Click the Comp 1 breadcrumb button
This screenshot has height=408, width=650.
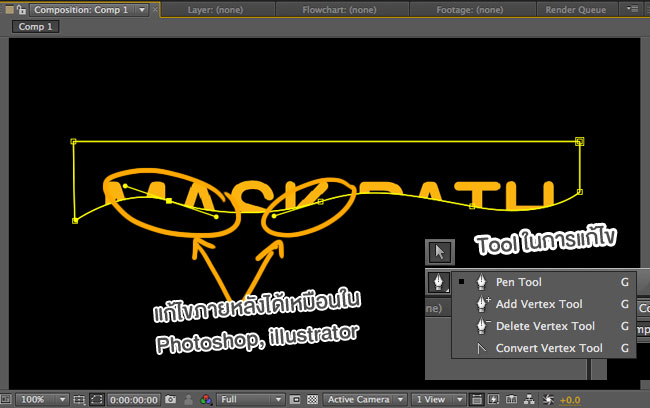coord(36,27)
